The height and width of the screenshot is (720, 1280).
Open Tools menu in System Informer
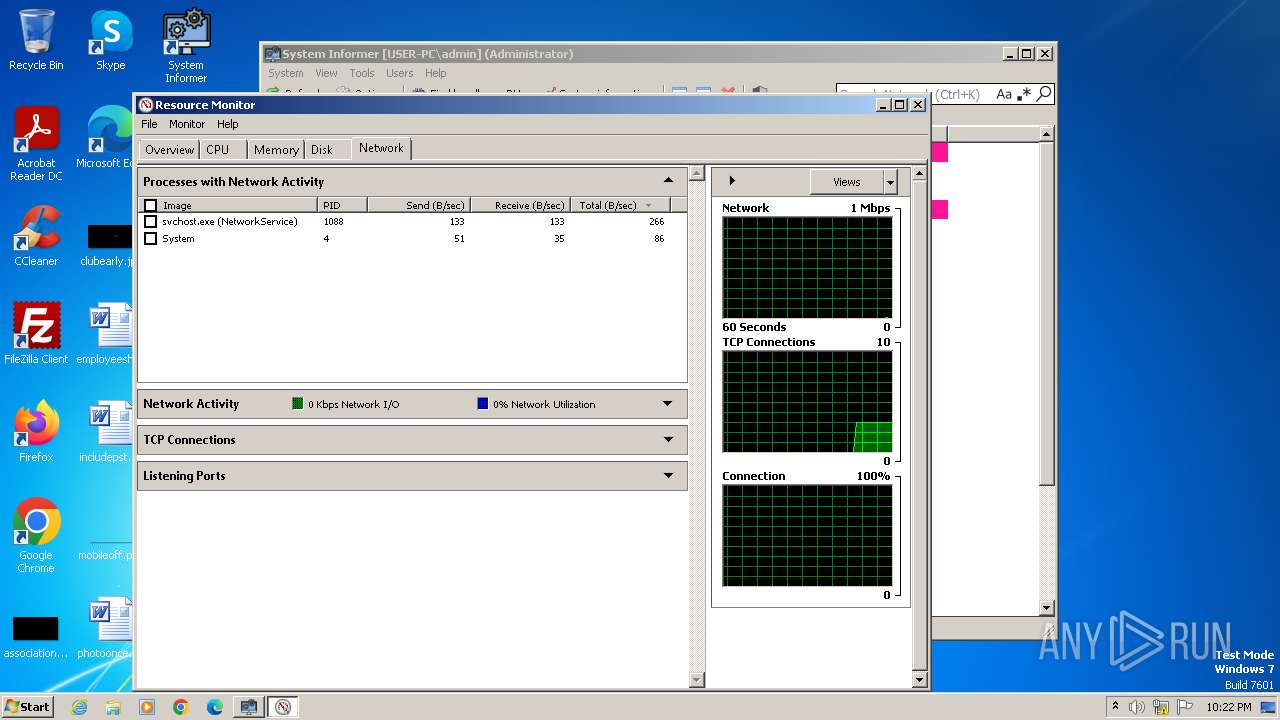click(362, 73)
